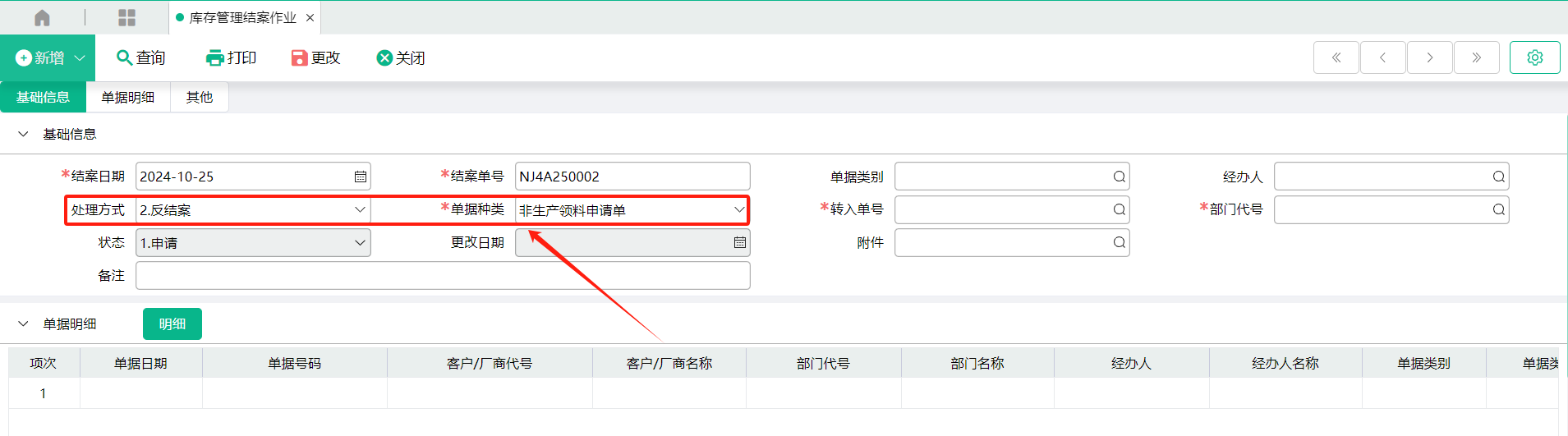Viewport: 1568px width, 436px height.
Task: Click the 查询 search button
Action: coord(141,57)
